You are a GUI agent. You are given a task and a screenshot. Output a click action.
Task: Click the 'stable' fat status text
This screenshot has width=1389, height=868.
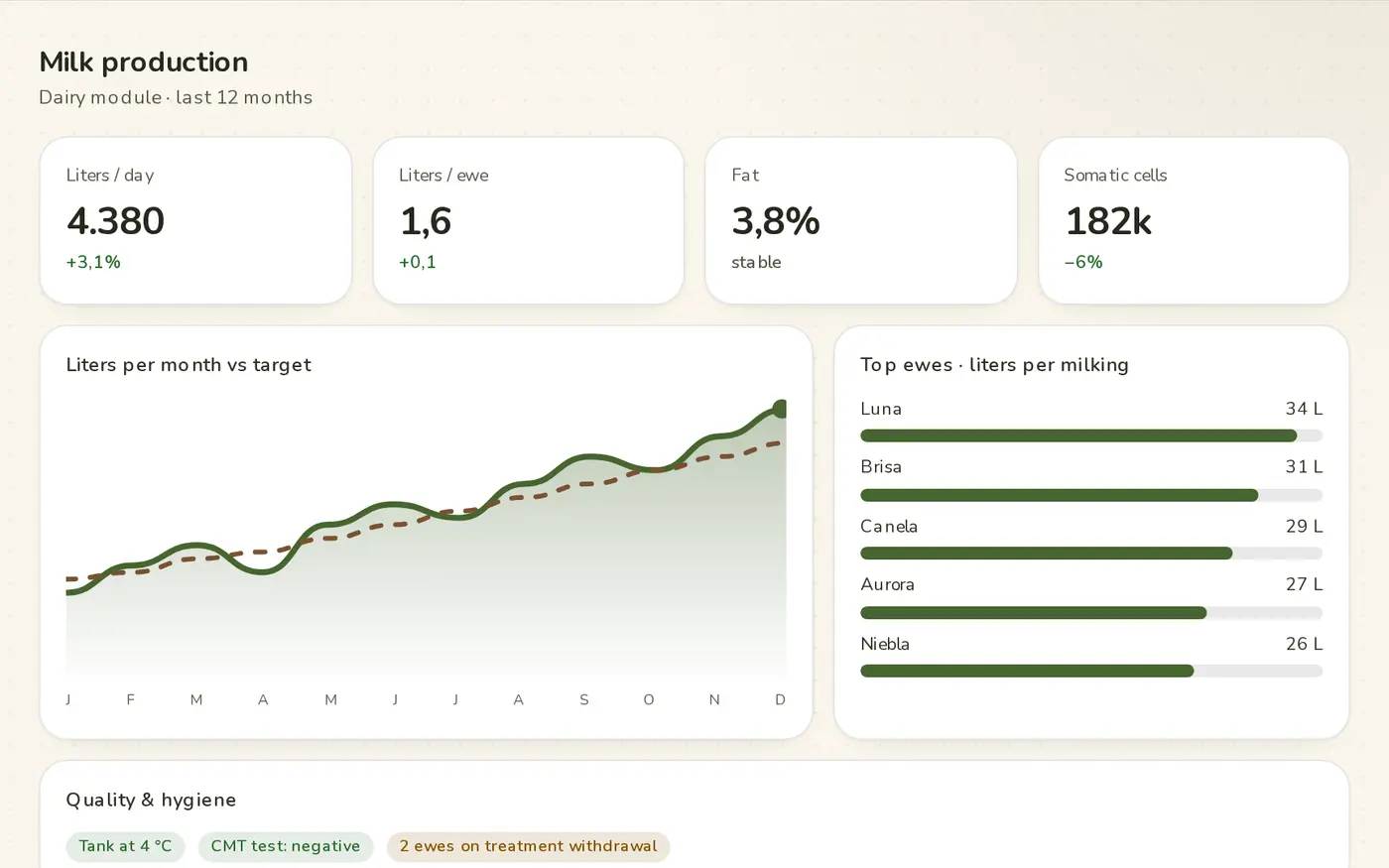pos(756,262)
